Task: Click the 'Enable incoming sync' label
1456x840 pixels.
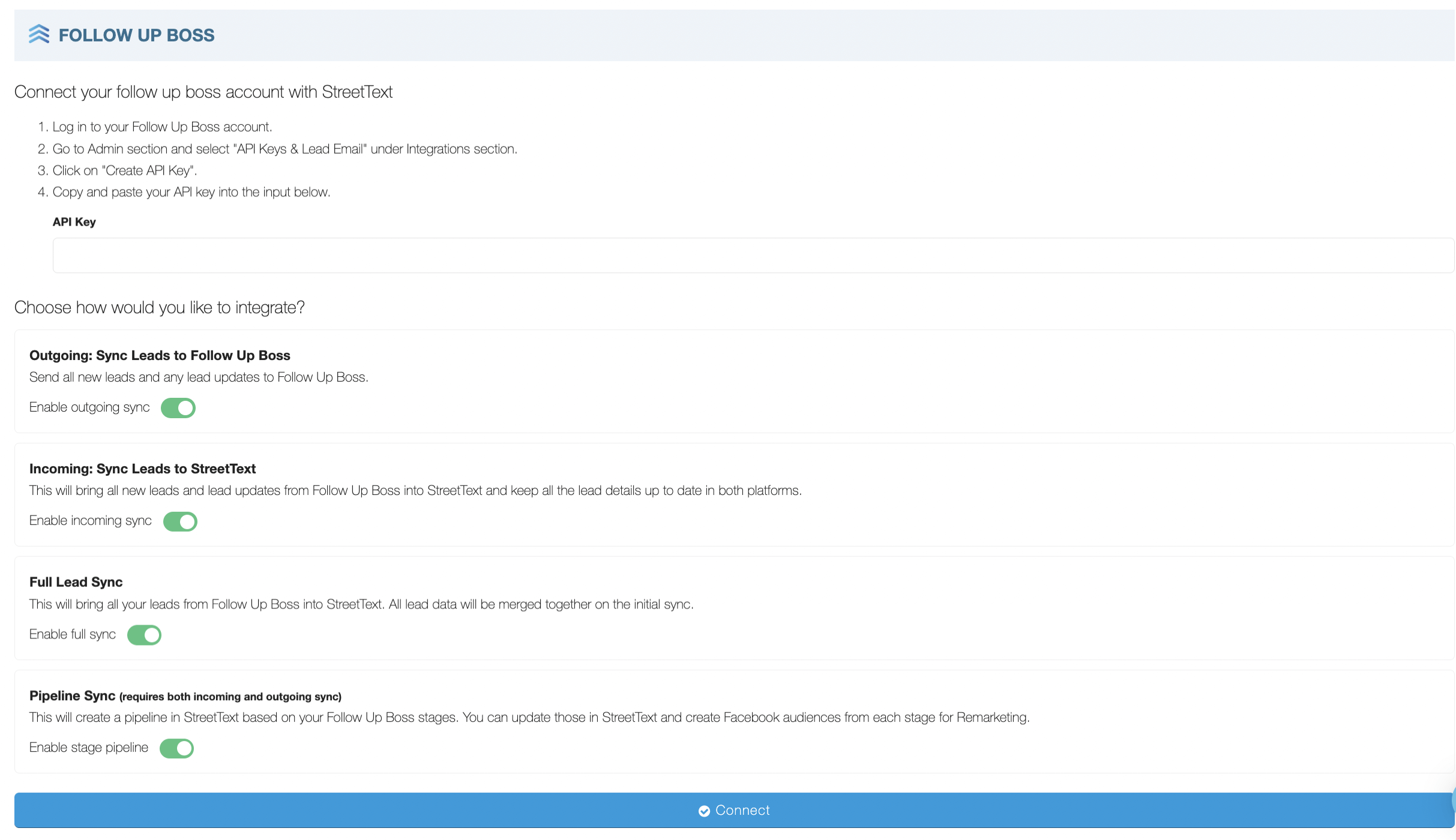Action: (x=91, y=521)
